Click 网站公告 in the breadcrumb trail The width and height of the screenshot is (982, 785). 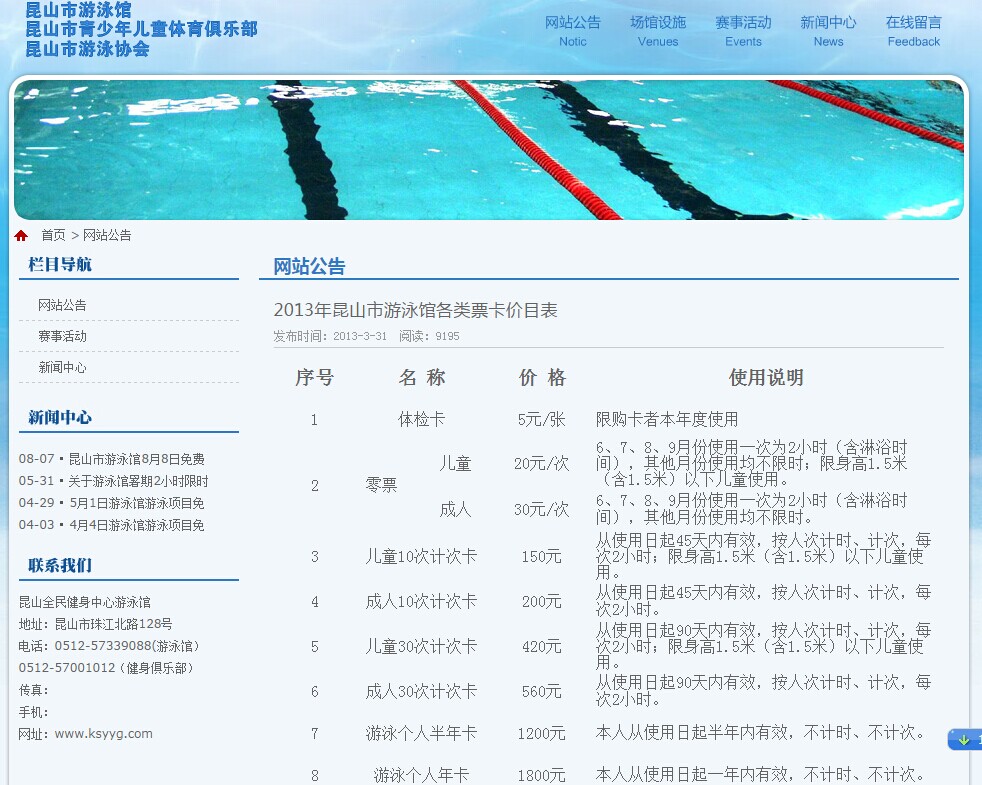click(x=107, y=236)
